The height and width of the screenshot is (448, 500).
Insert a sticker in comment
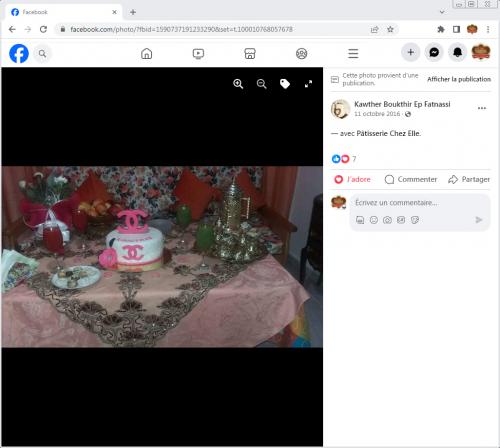pos(415,220)
